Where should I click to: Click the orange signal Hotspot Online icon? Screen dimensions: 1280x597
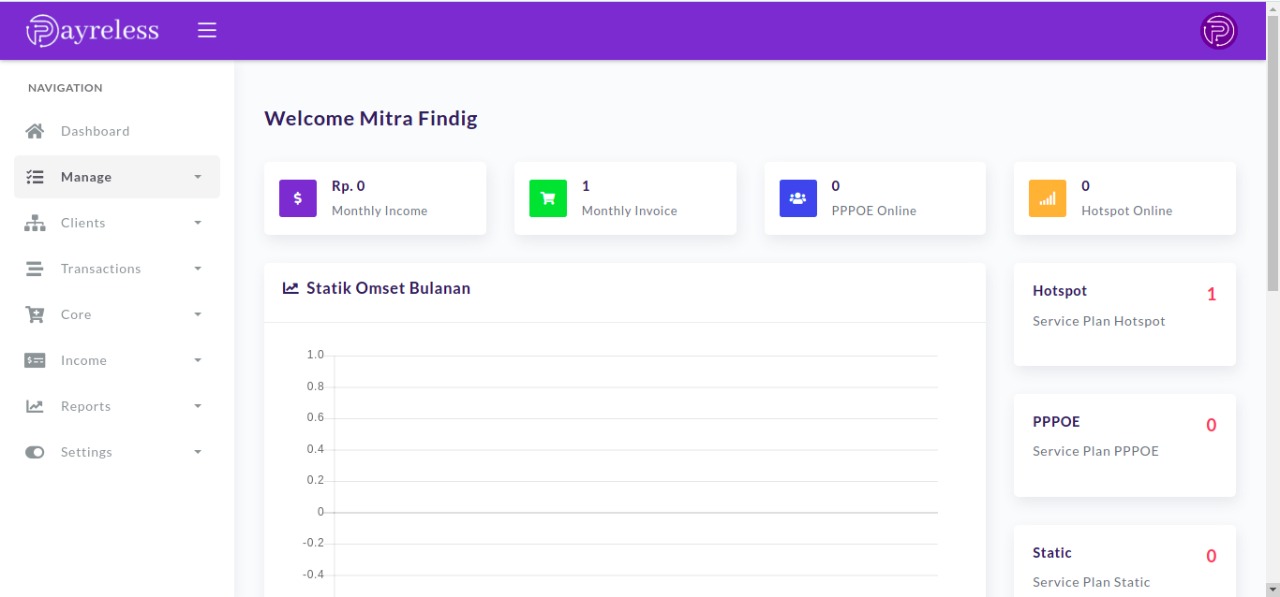[x=1048, y=198]
